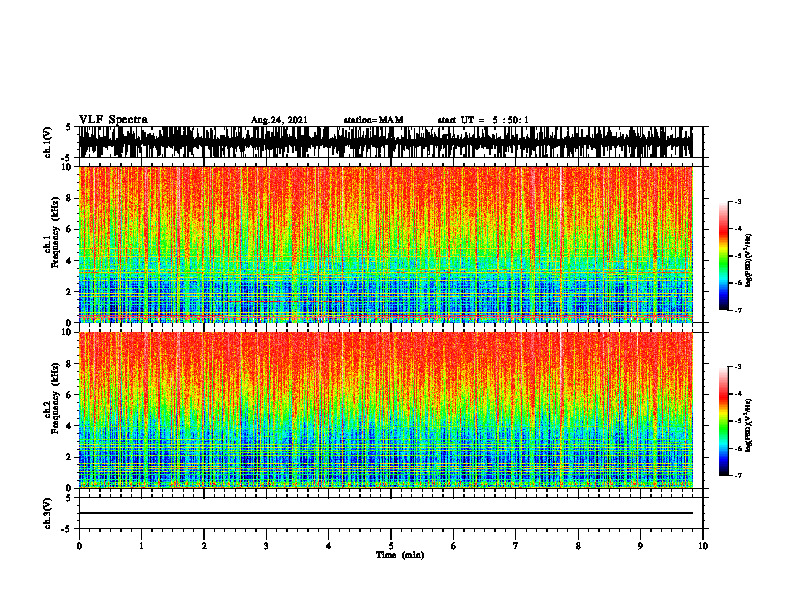Image resolution: width=792 pixels, height=612 pixels.
Task: Click the "6" kHz tick of ch.1 spectrogram
Action: click(69, 229)
